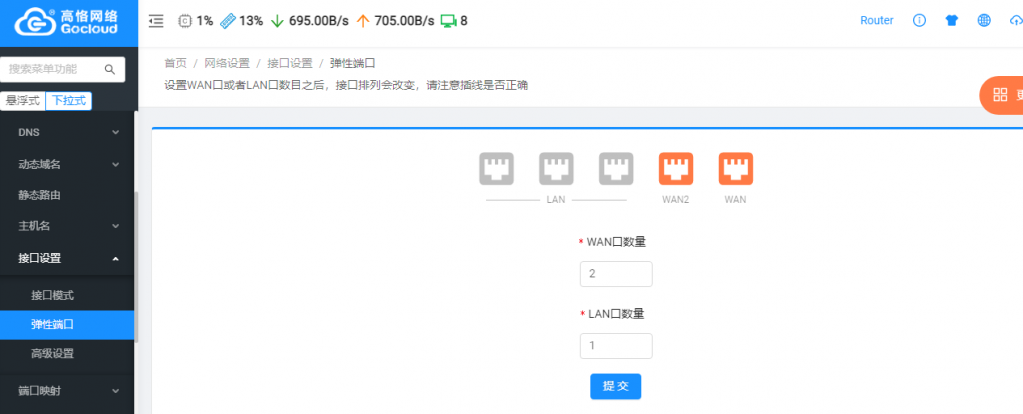Switch menu style to 悬浮式

23,100
